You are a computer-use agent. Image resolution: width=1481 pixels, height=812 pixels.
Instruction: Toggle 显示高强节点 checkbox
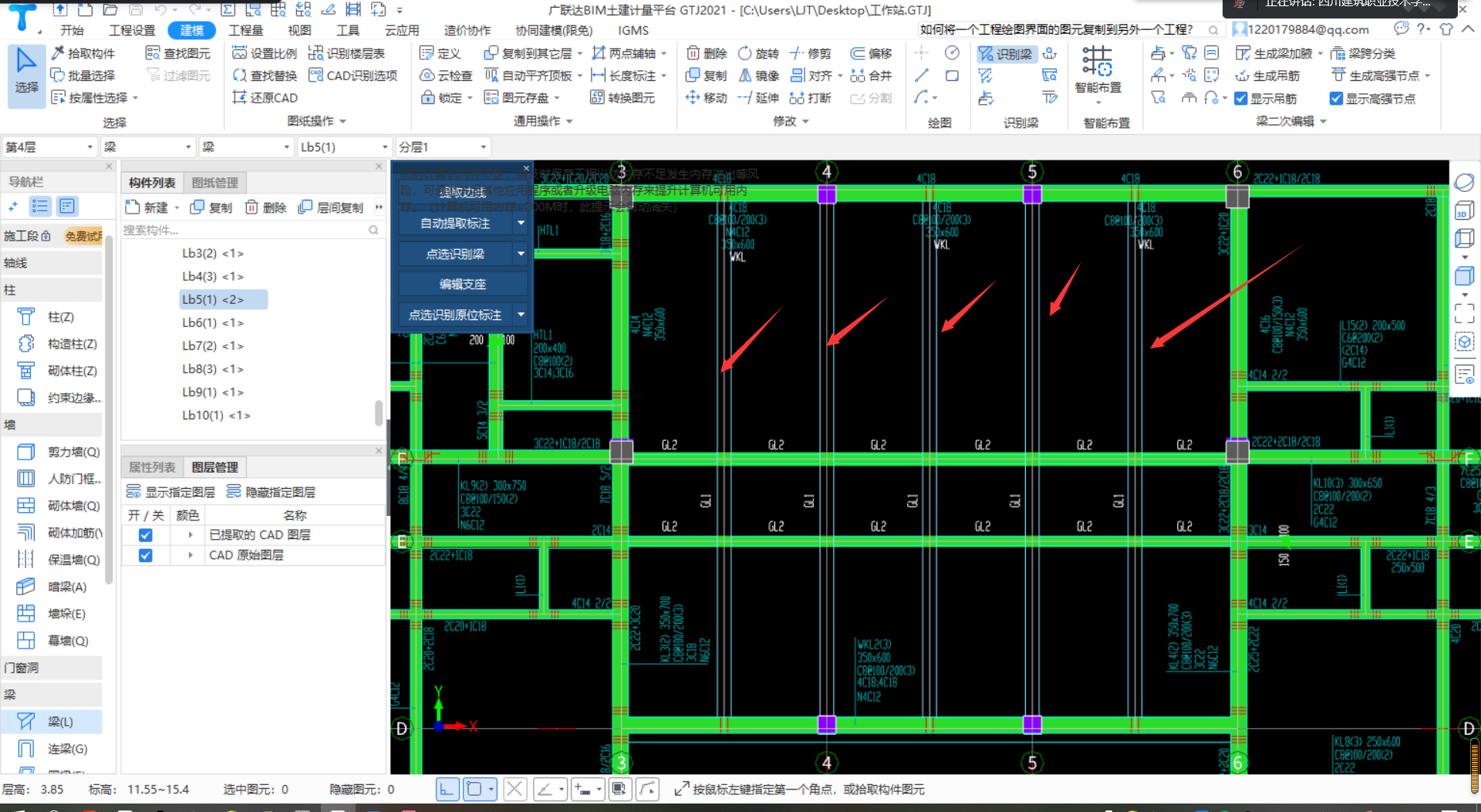pos(1337,99)
